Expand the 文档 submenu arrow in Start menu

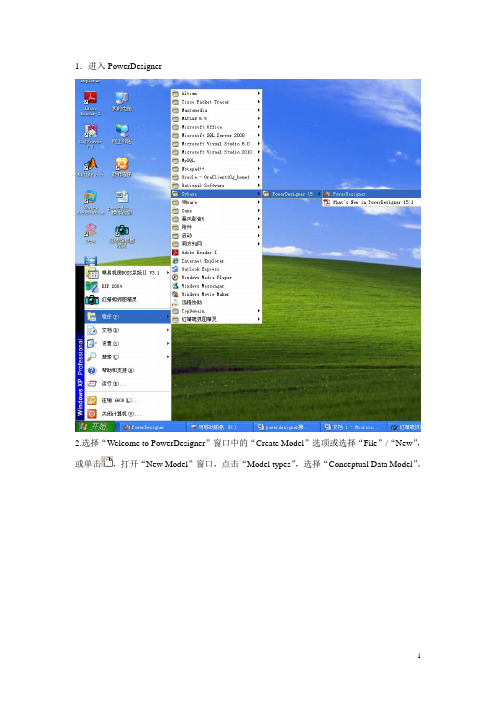pos(168,330)
